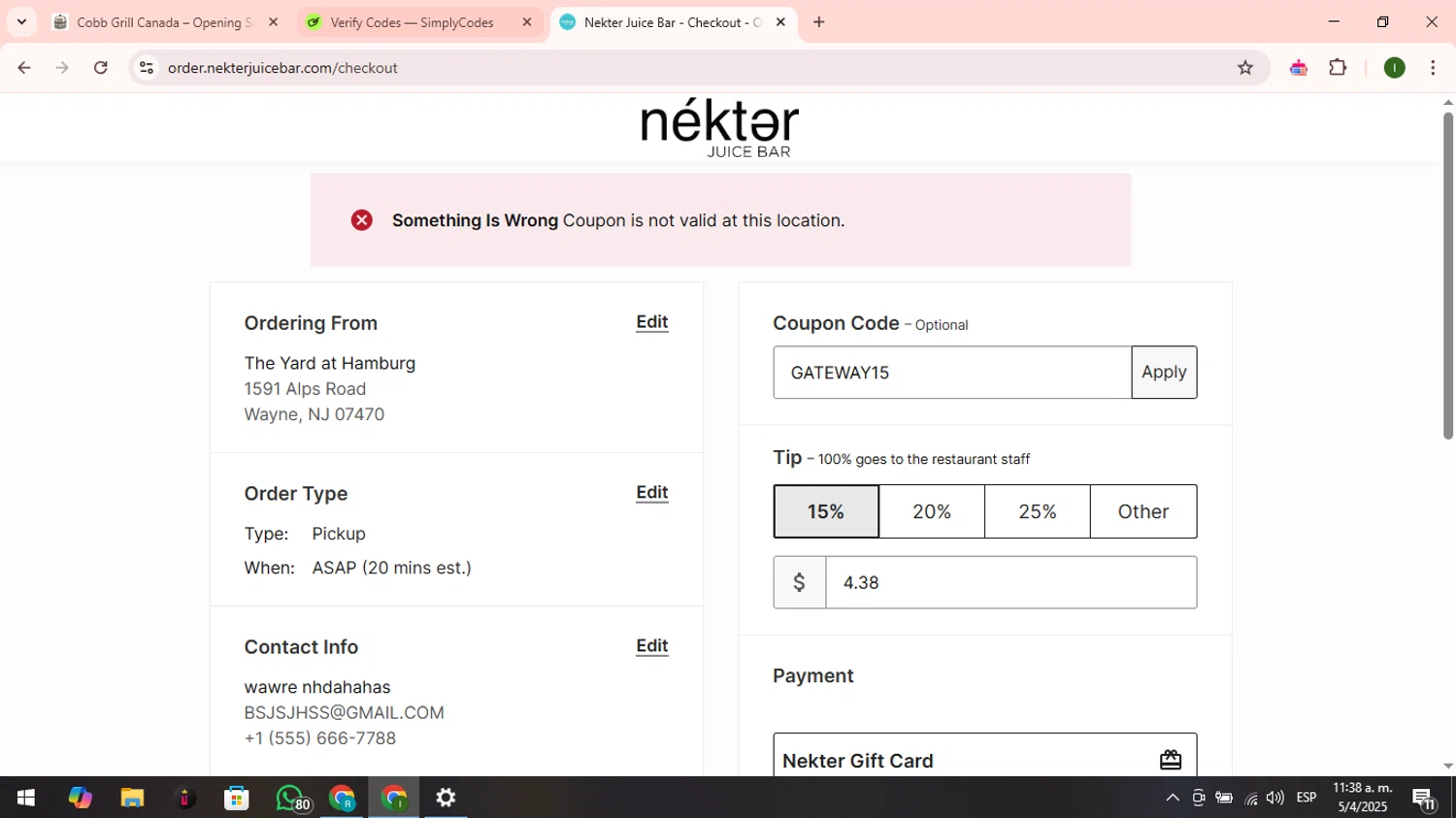The height and width of the screenshot is (818, 1456).
Task: Open network status in system tray
Action: click(1250, 798)
